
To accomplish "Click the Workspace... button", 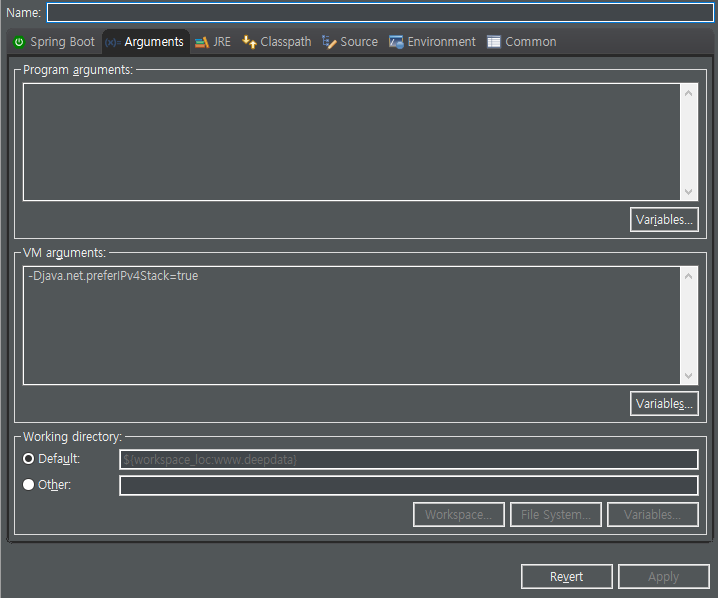I will coord(459,515).
